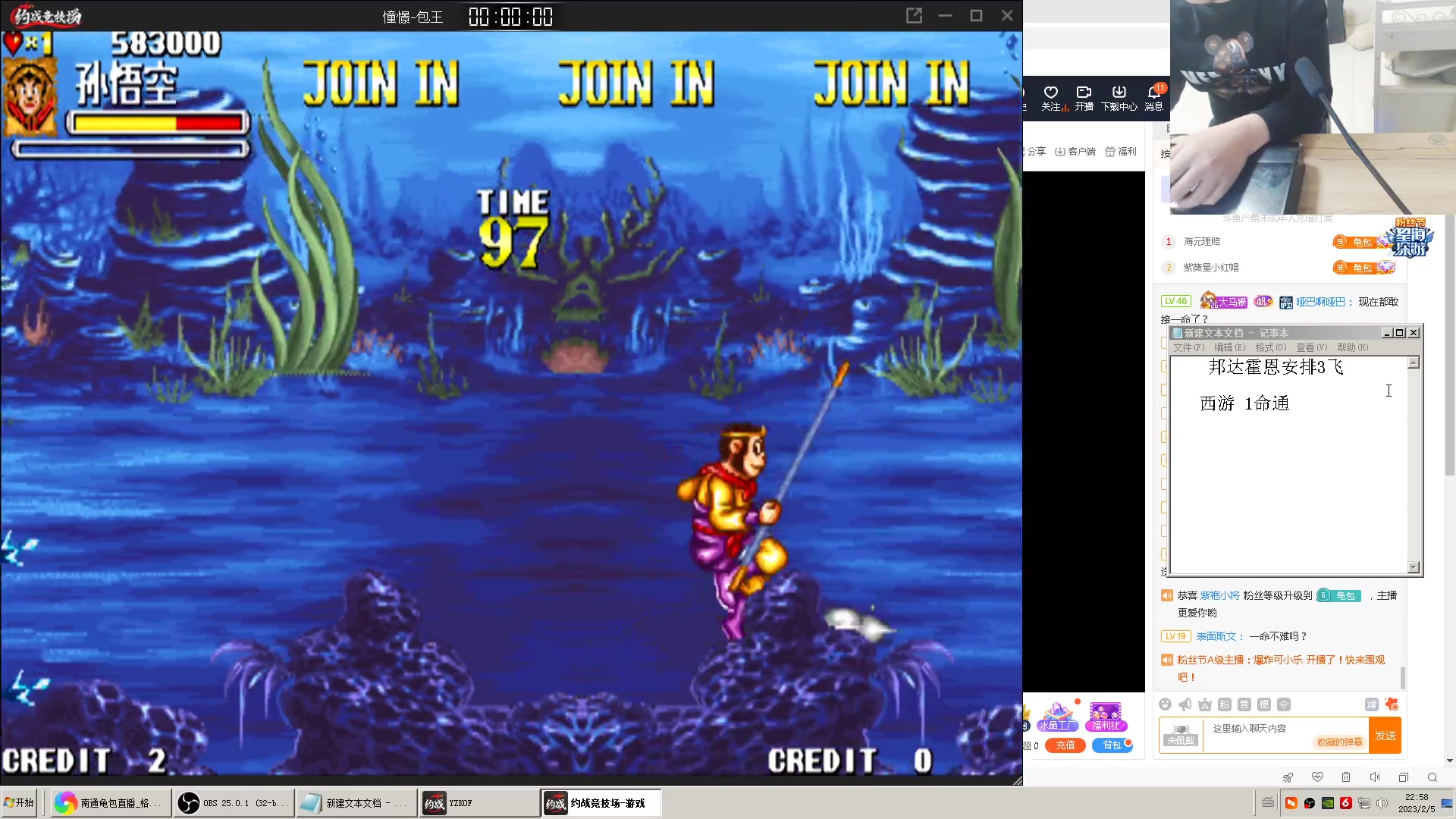This screenshot has width=1456, height=819.
Task: Click the window restore icon in browser bottom bar
Action: (1404, 777)
